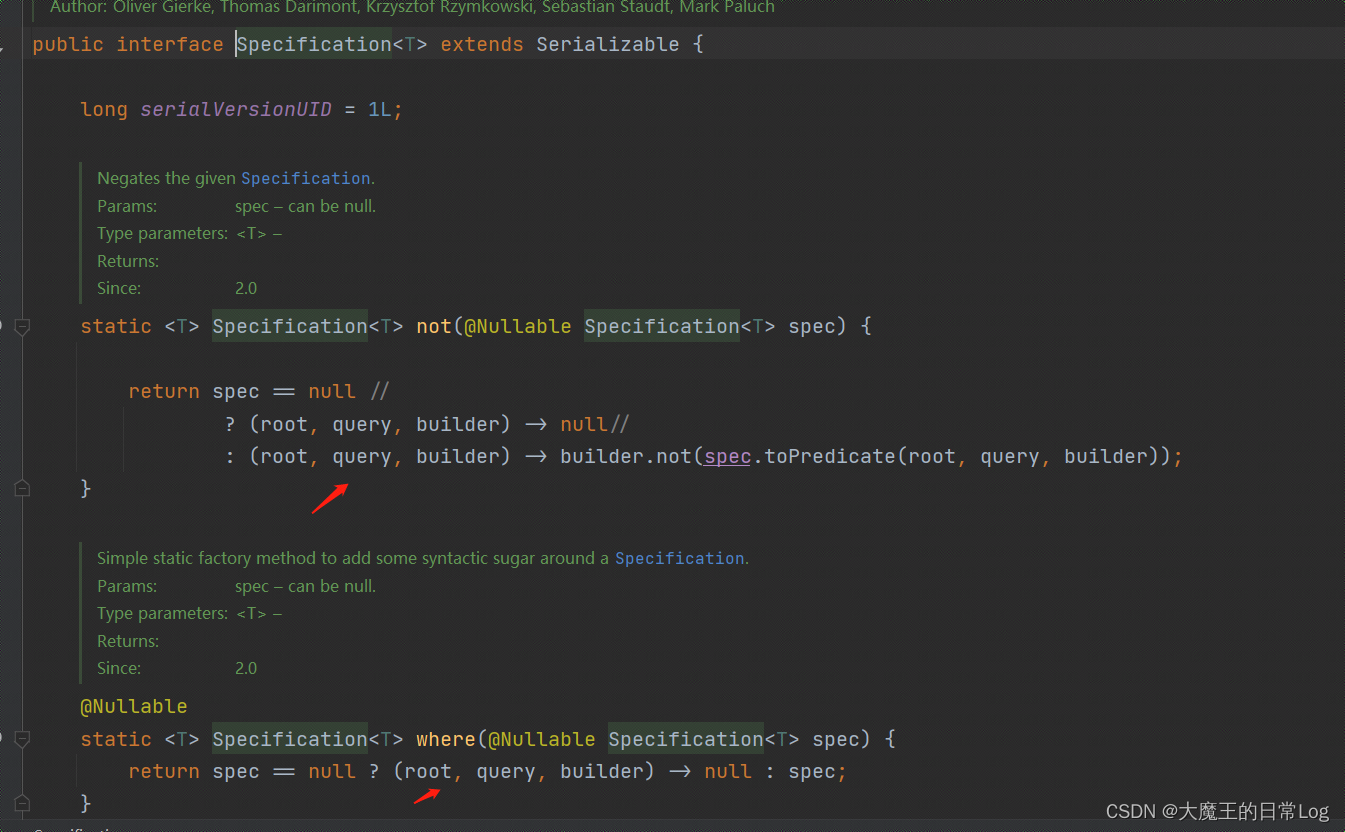Click the Specification interface name after 'interface'
This screenshot has width=1345, height=832.
(x=314, y=44)
